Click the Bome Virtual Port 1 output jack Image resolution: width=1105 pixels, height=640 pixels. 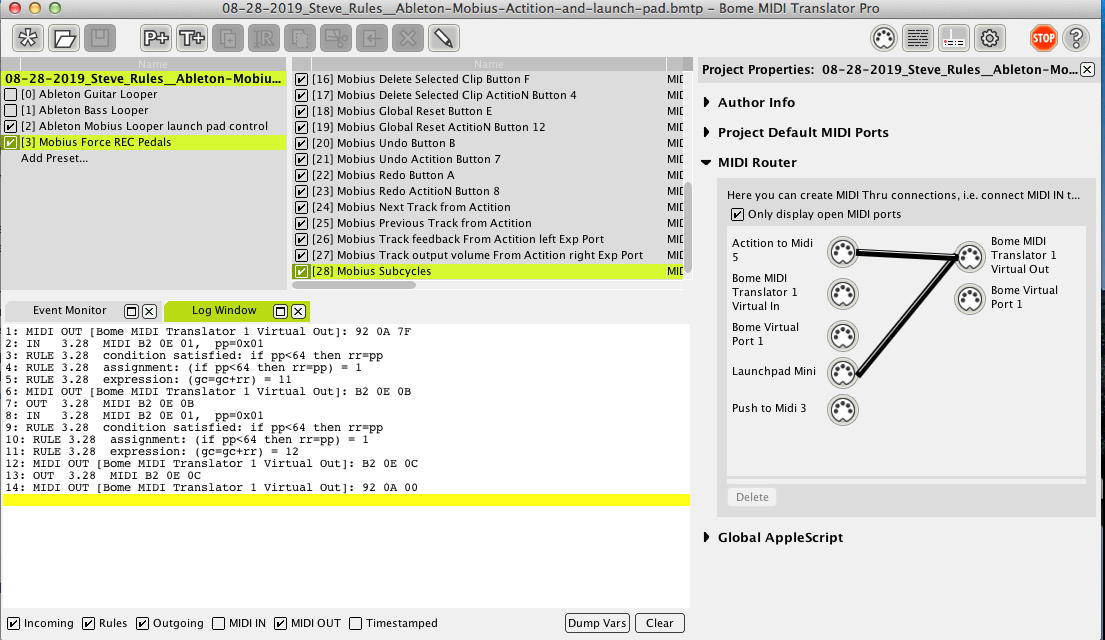tap(970, 299)
